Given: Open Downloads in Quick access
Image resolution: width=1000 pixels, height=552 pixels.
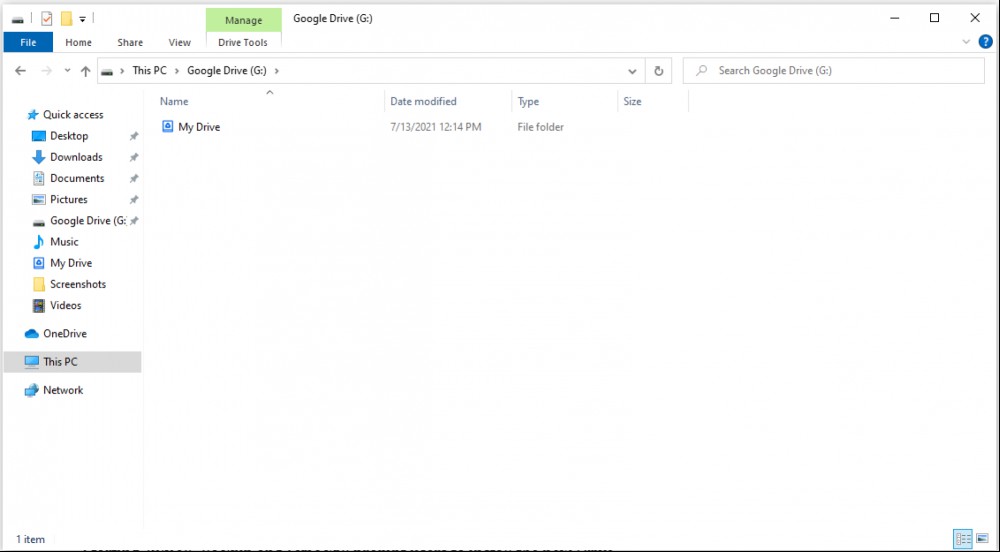Looking at the screenshot, I should [76, 157].
